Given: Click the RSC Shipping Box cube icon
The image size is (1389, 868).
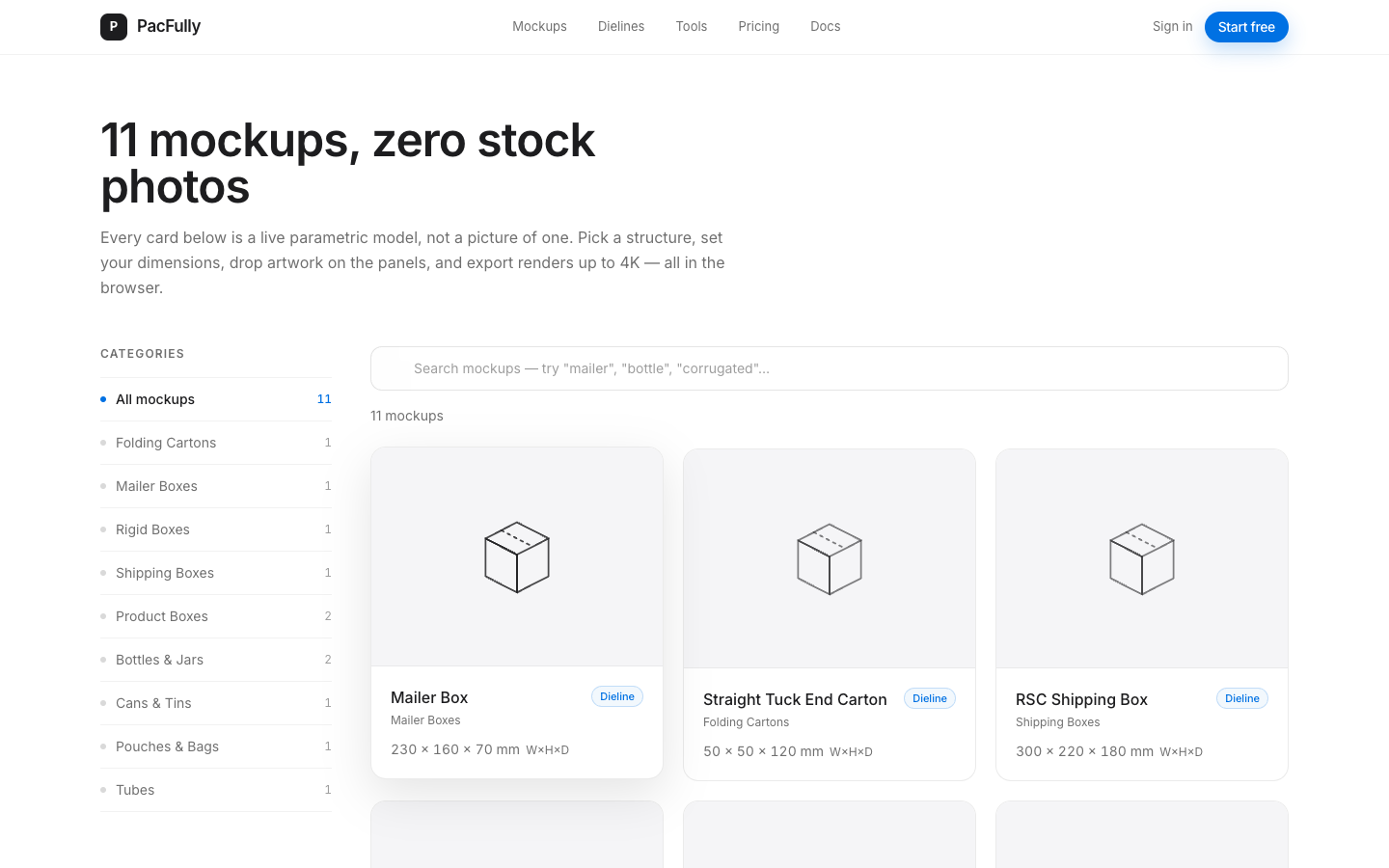Looking at the screenshot, I should pyautogui.click(x=1142, y=559).
